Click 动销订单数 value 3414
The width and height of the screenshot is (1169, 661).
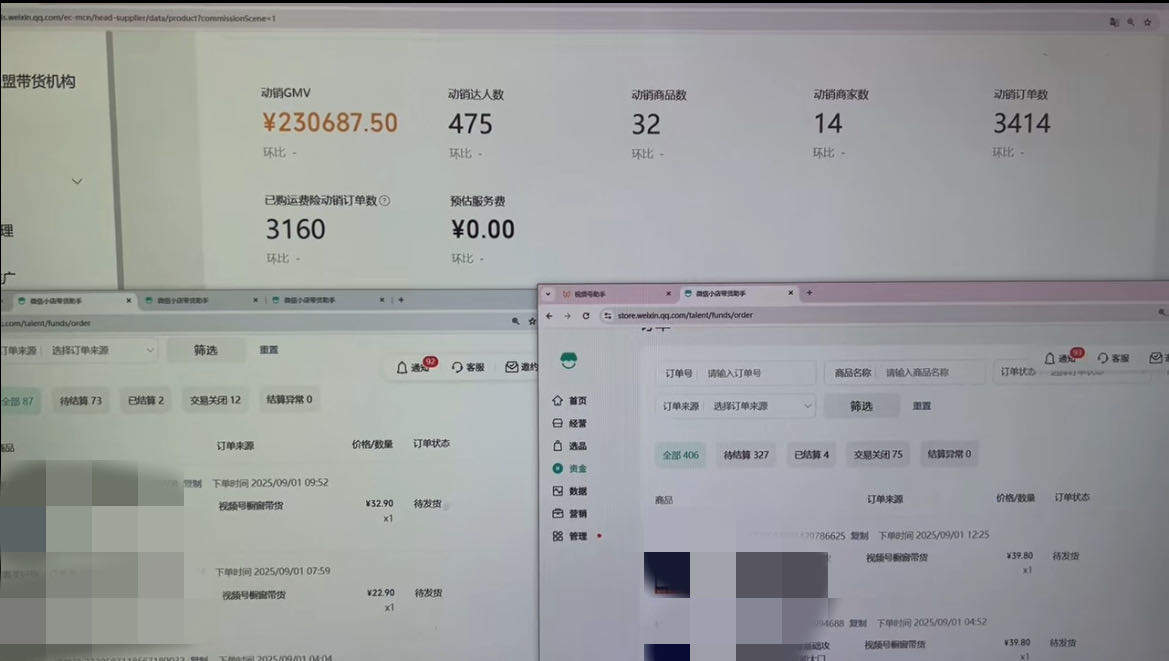[1021, 123]
